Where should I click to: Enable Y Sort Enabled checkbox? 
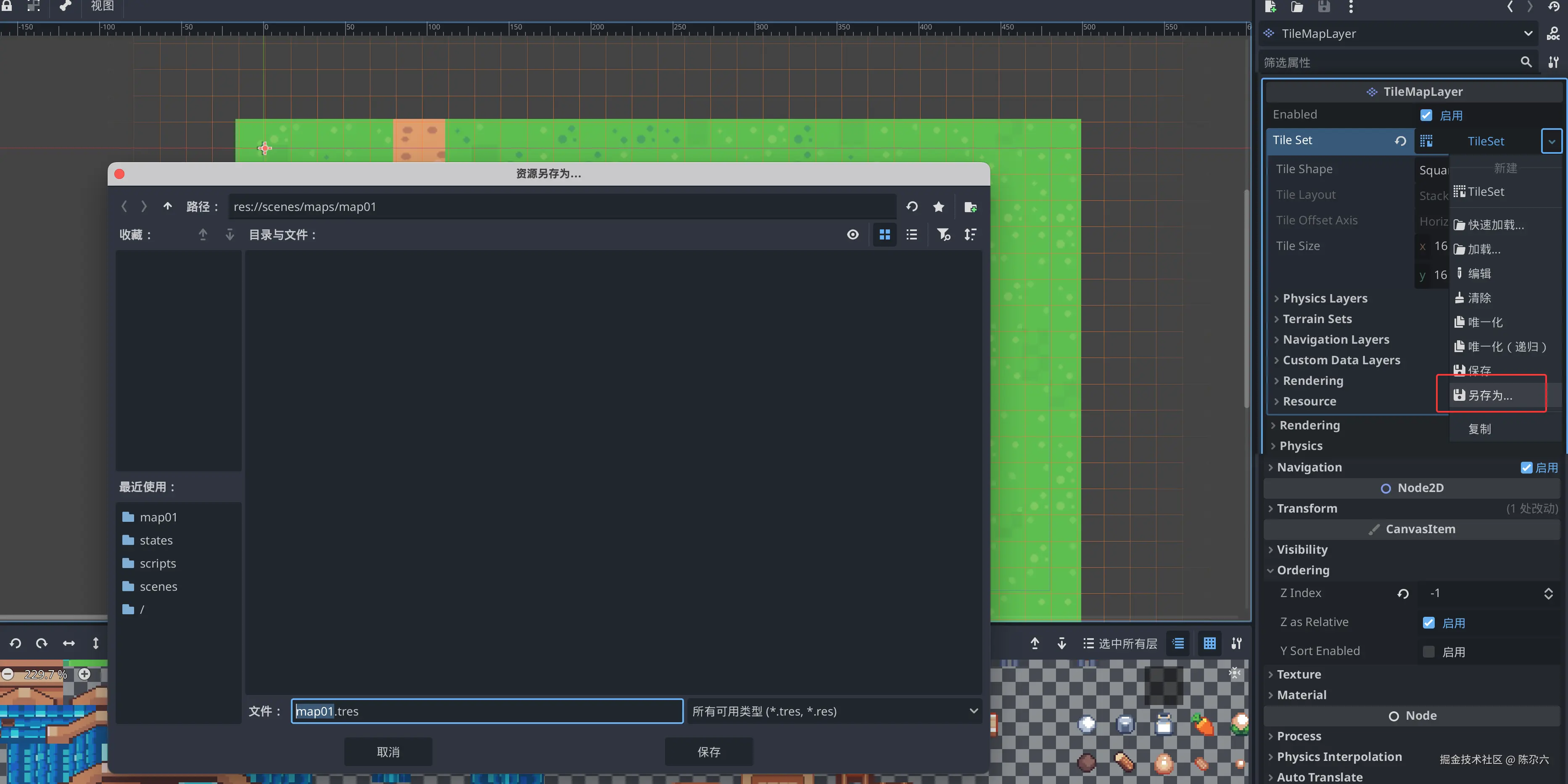click(x=1428, y=651)
